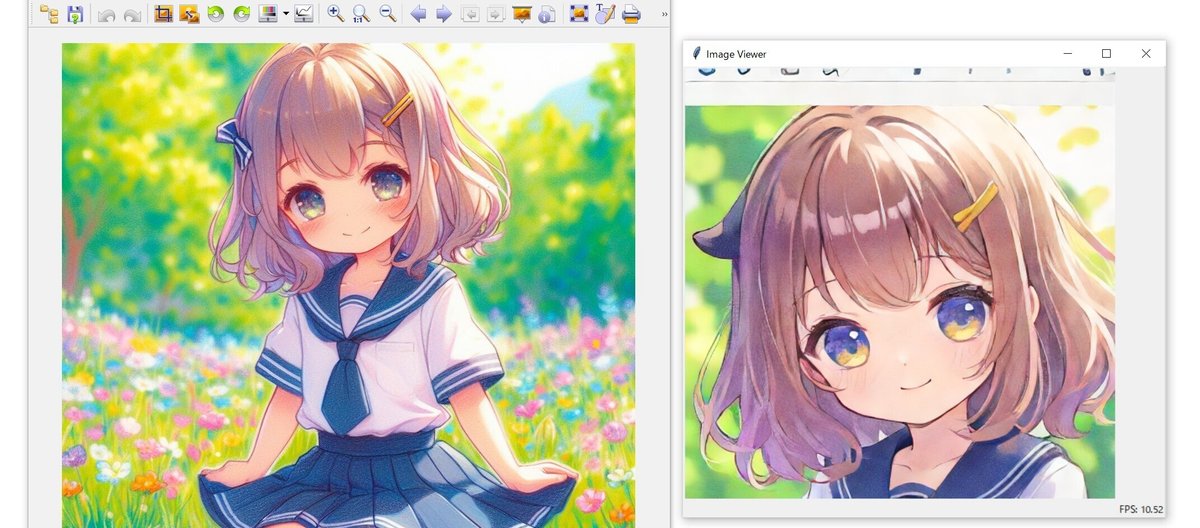Set zoom to 1:1 actual size
This screenshot has height=528, width=1200.
coord(361,14)
